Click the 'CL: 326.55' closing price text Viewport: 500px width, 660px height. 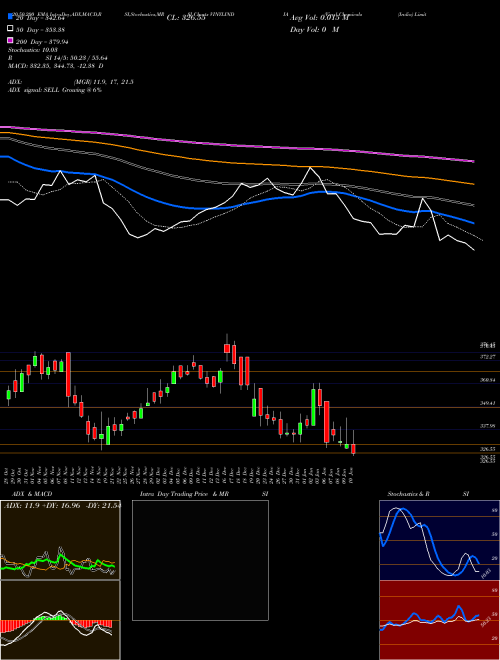click(x=186, y=18)
